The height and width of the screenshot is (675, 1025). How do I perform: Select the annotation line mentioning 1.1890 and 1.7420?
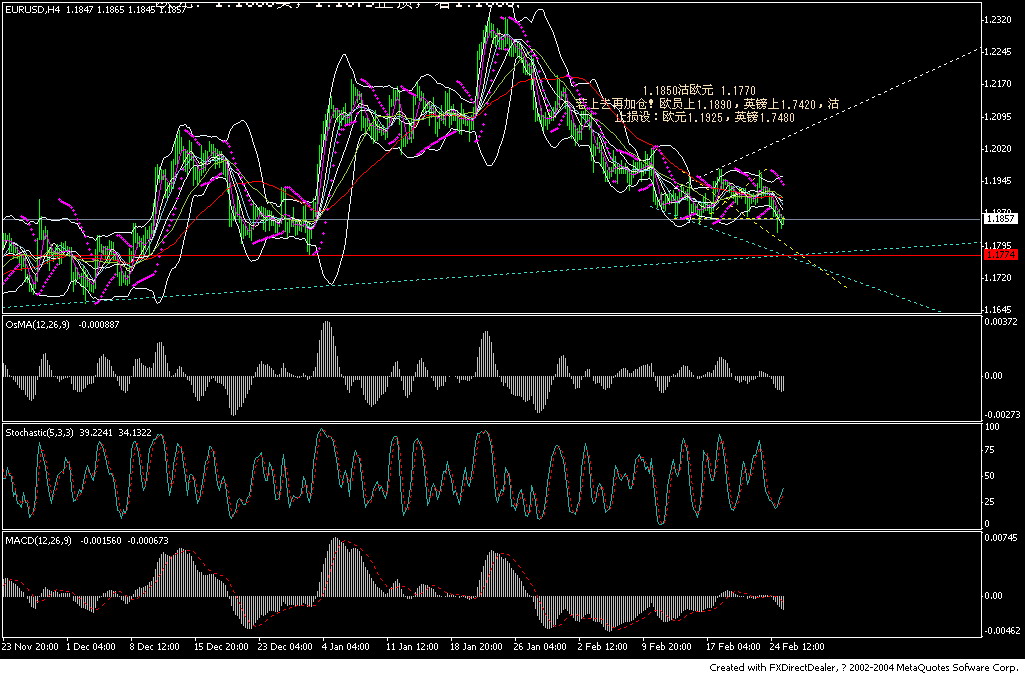click(707, 104)
